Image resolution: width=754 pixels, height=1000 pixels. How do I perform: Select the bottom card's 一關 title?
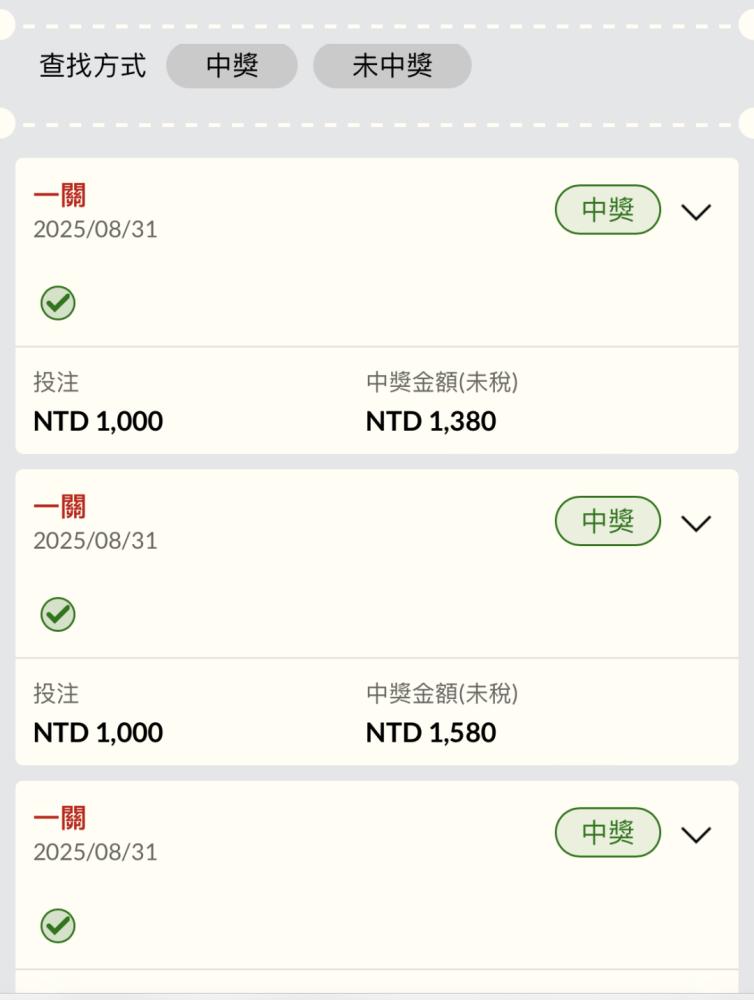tap(59, 818)
